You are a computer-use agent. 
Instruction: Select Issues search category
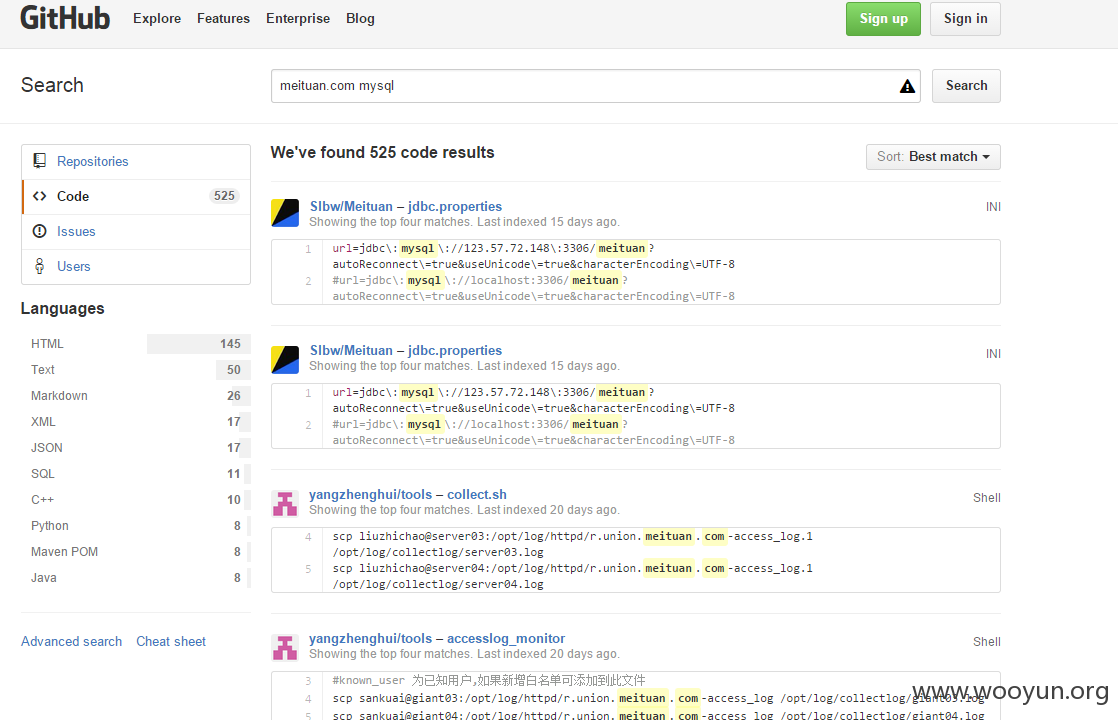tap(136, 232)
